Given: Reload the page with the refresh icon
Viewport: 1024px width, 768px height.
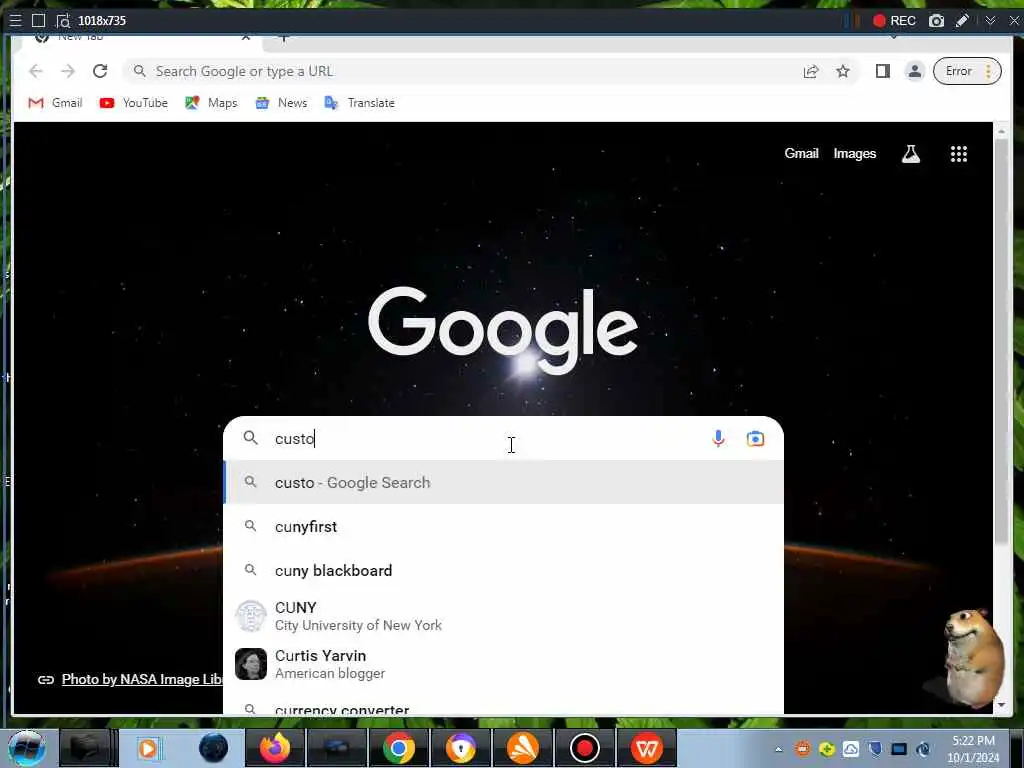Looking at the screenshot, I should pos(100,71).
